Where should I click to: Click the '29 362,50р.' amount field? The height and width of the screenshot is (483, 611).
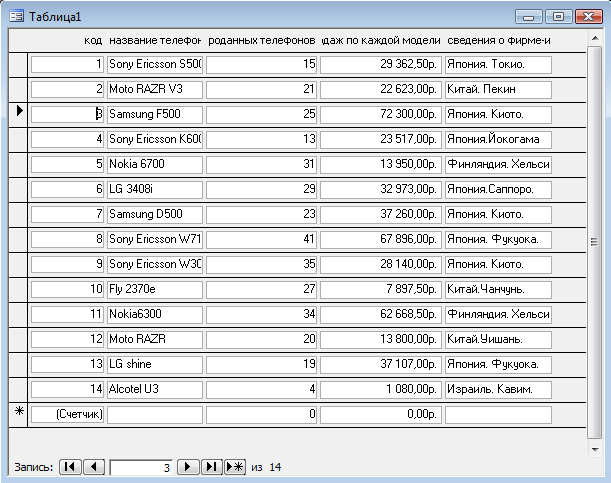click(x=381, y=65)
